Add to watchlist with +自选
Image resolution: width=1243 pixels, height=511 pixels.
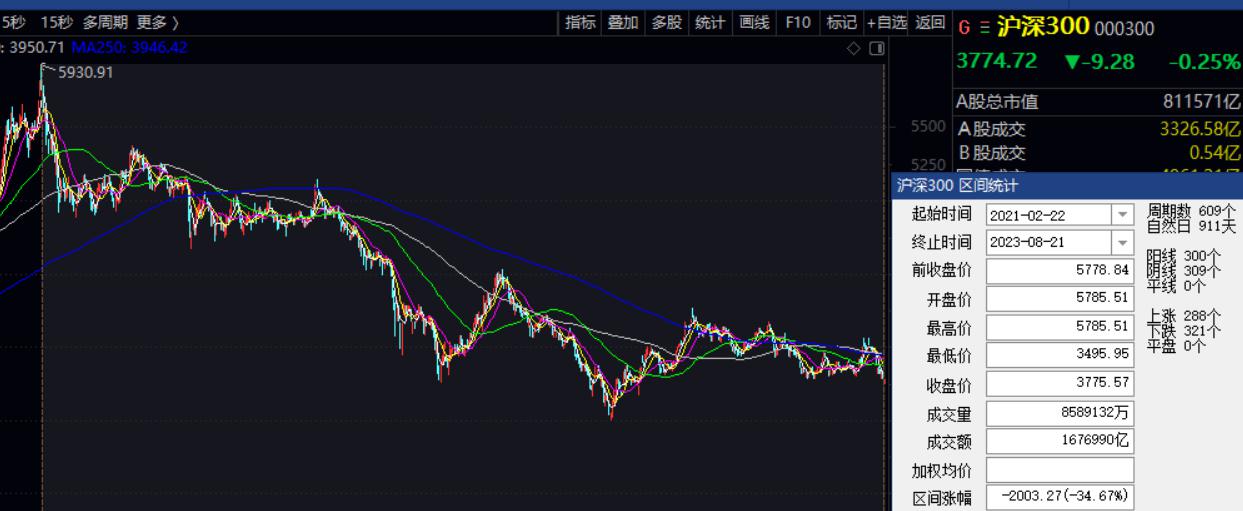[x=887, y=22]
